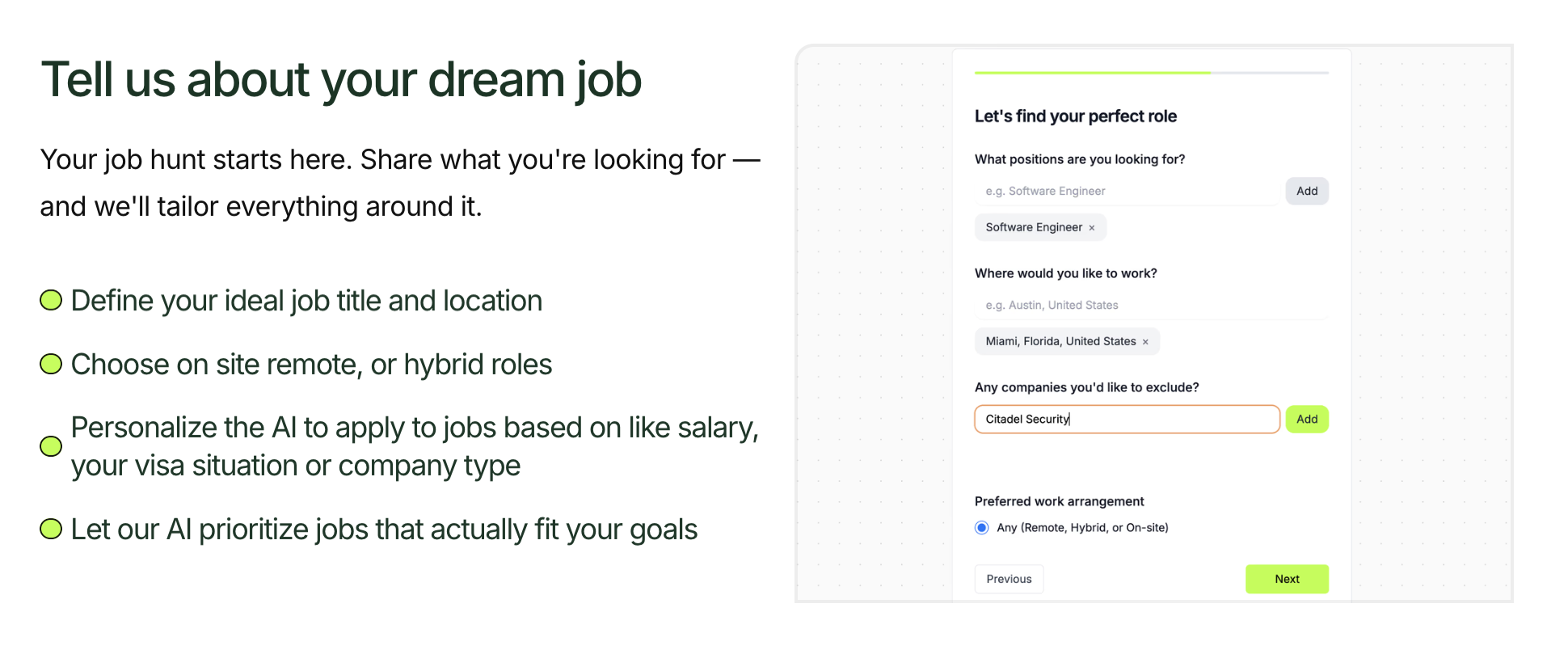This screenshot has height=650, width=1568.
Task: Click the green bullet beside "Define your ideal job title"
Action: [50, 299]
